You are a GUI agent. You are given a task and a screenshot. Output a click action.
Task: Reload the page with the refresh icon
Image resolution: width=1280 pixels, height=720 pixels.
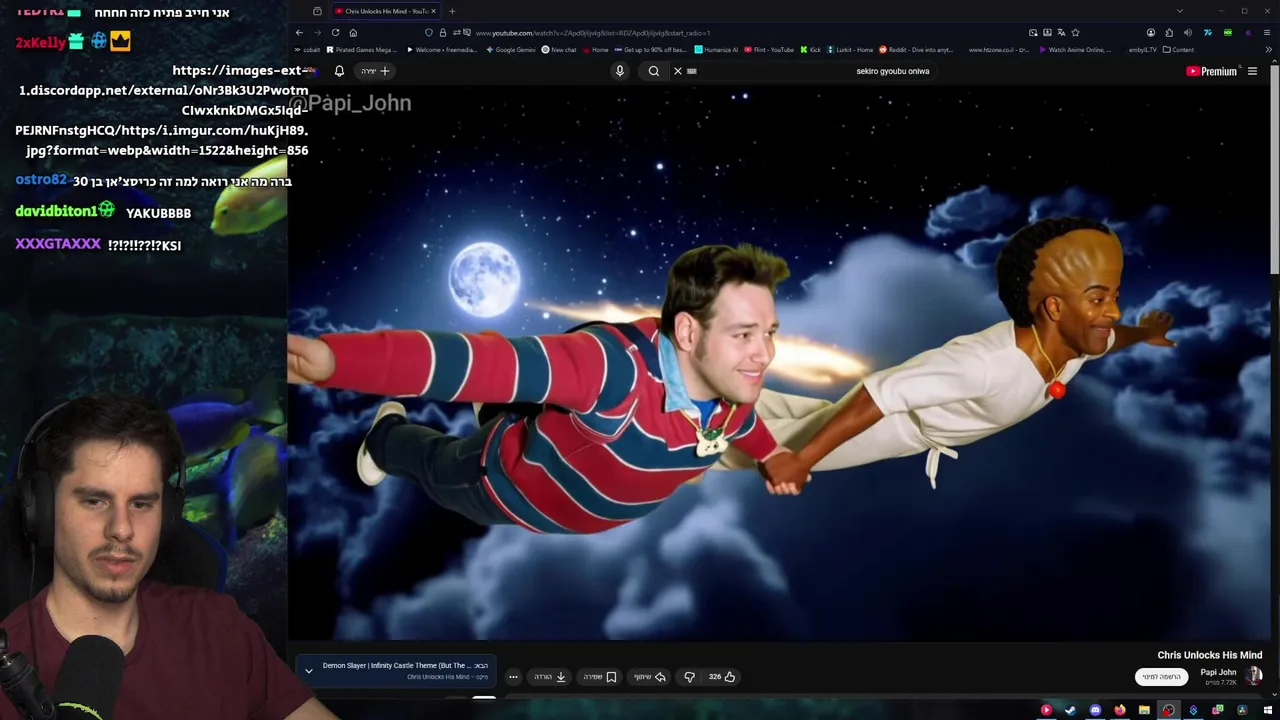tap(335, 32)
